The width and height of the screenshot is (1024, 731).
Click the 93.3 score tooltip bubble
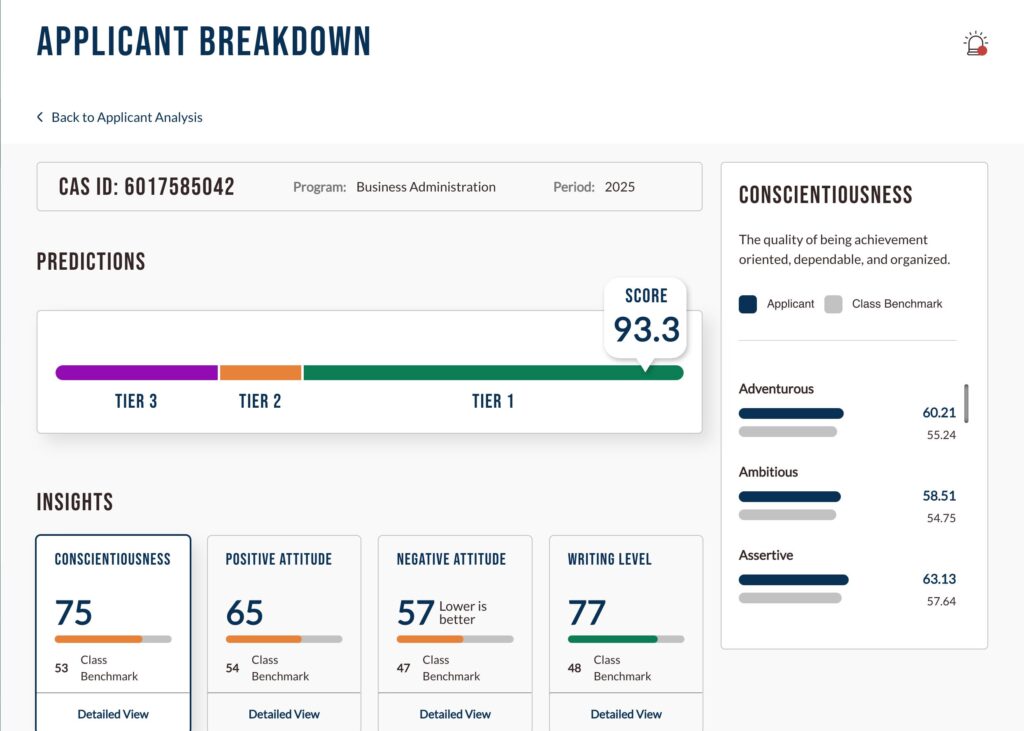click(x=645, y=318)
